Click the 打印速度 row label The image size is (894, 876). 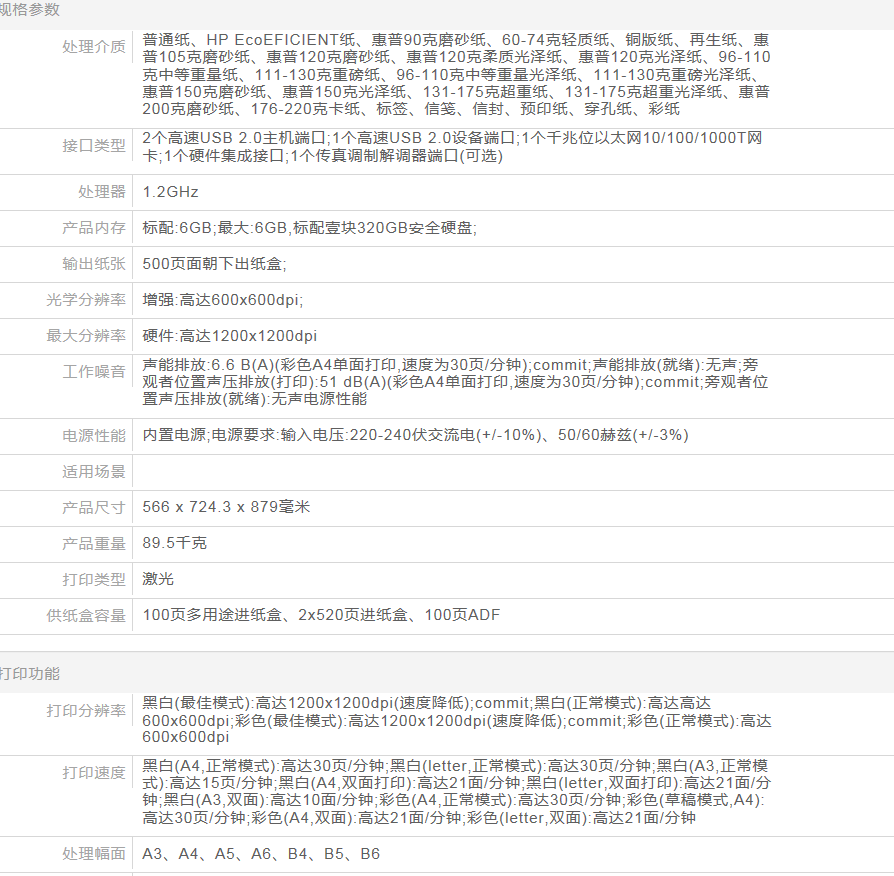tap(94, 773)
